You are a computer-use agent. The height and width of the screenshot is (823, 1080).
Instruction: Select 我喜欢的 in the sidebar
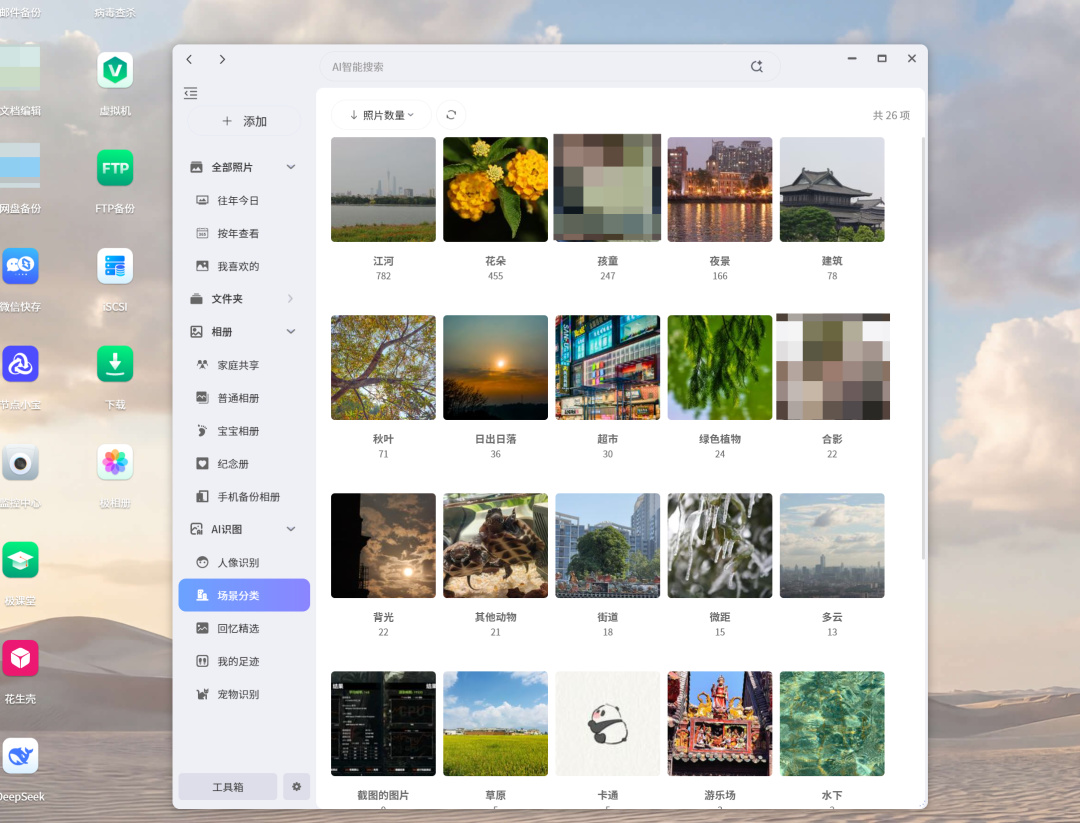point(244,266)
